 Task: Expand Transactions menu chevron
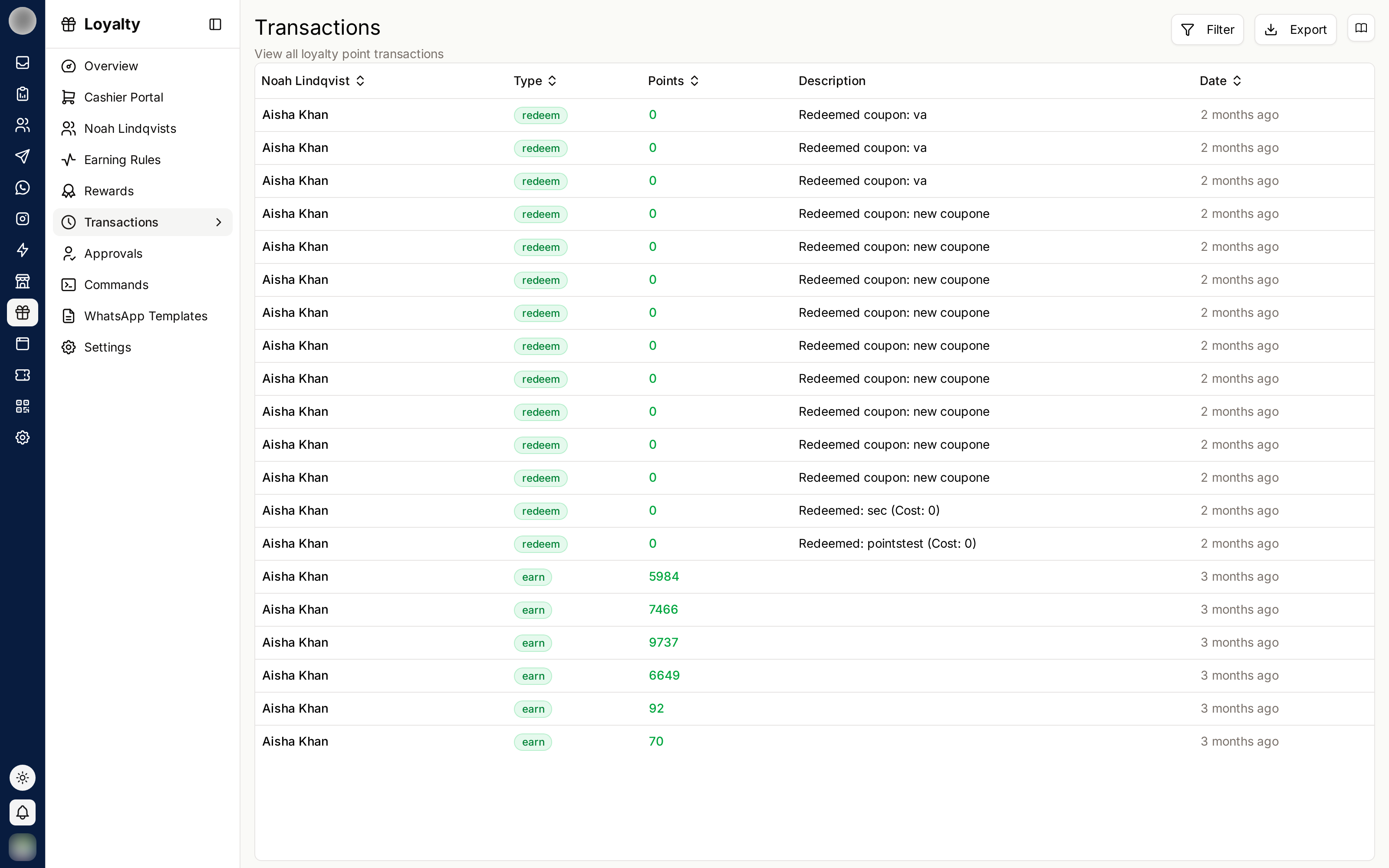[x=219, y=222]
